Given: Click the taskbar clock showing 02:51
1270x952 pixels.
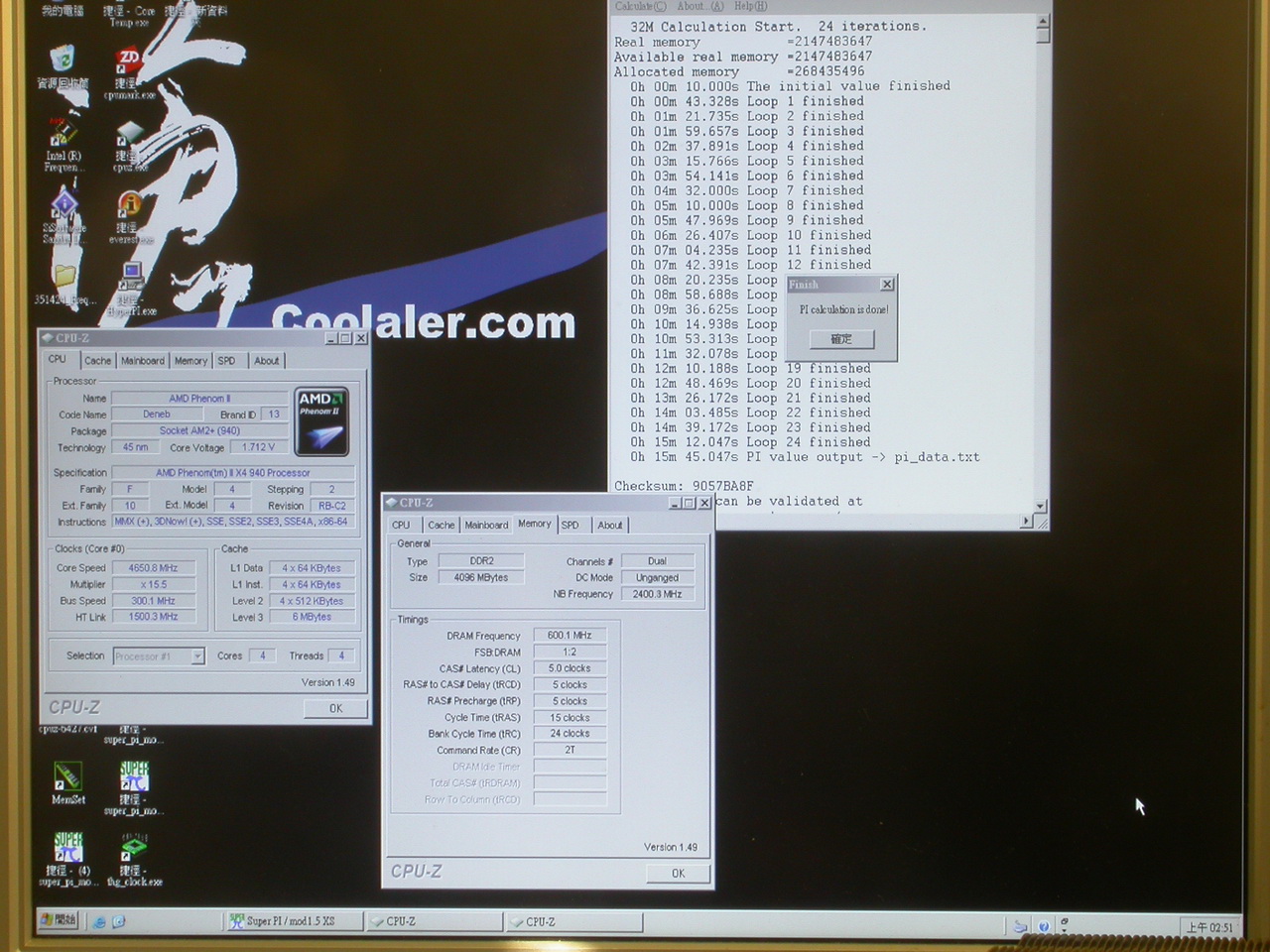Looking at the screenshot, I should tap(1209, 927).
